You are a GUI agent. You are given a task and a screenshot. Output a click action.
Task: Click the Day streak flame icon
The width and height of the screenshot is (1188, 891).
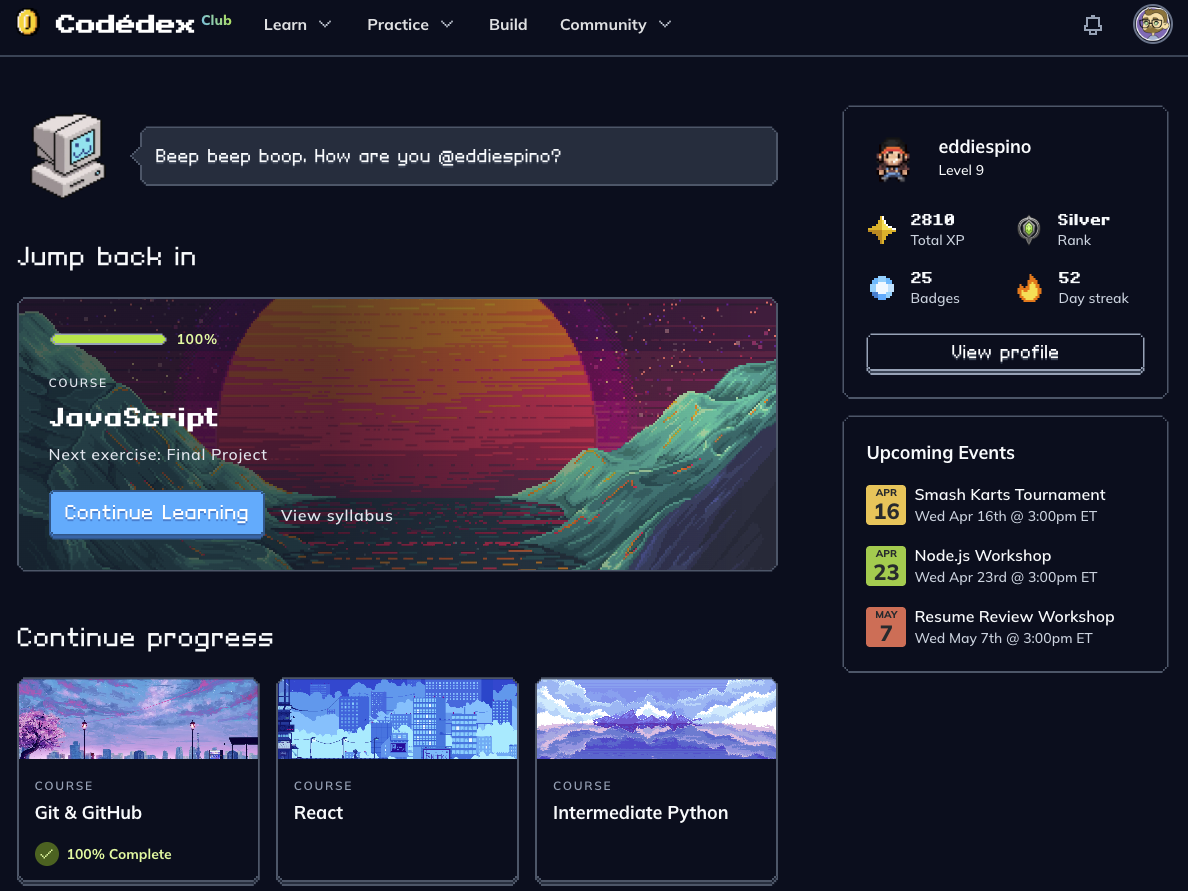[x=1029, y=288]
